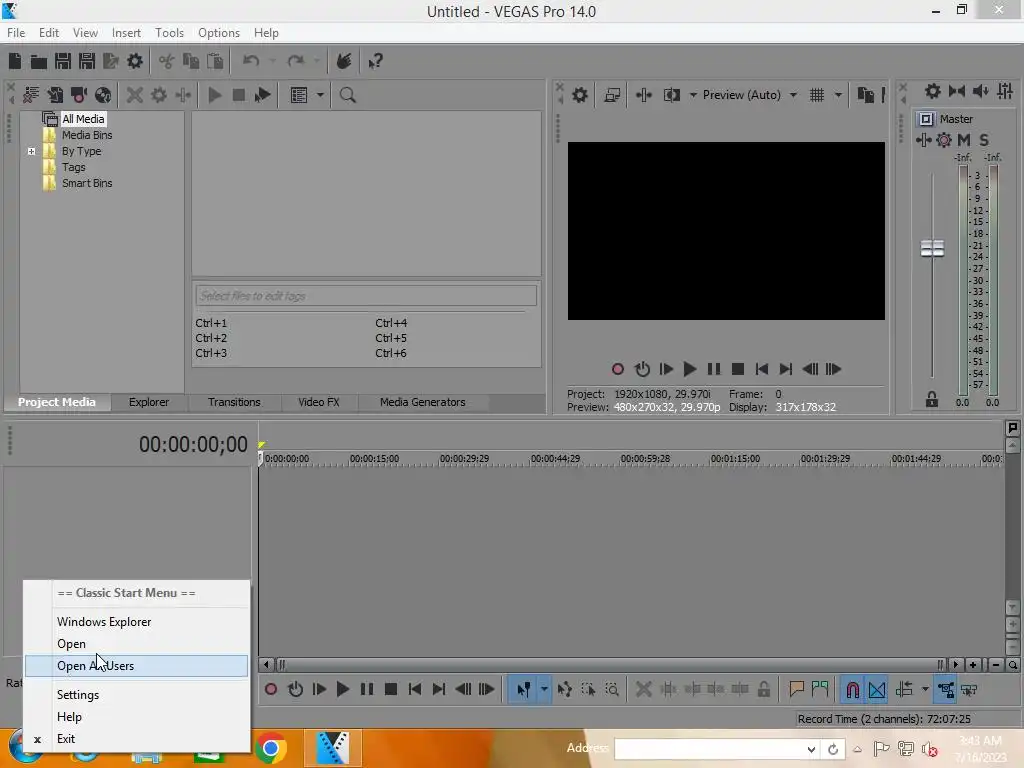Toggle Master Mute M button
Image resolution: width=1024 pixels, height=768 pixels.
(x=964, y=140)
